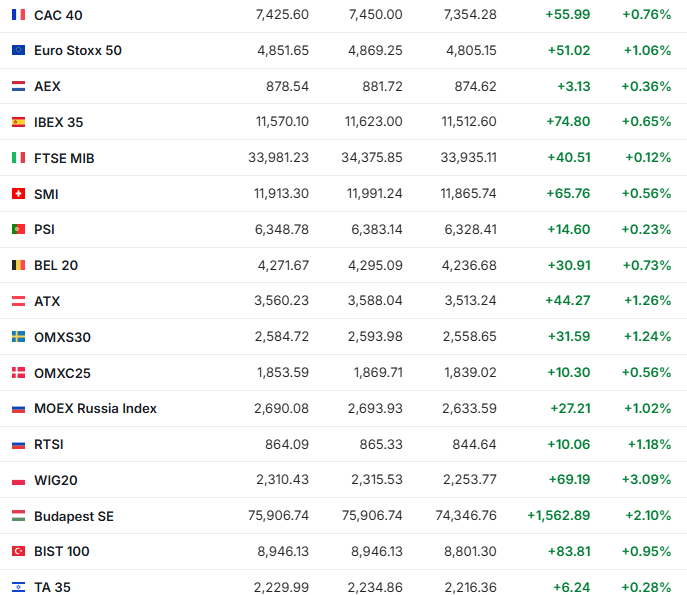Go to the MOEX Russia Index page
The image size is (687, 595).
pos(95,409)
